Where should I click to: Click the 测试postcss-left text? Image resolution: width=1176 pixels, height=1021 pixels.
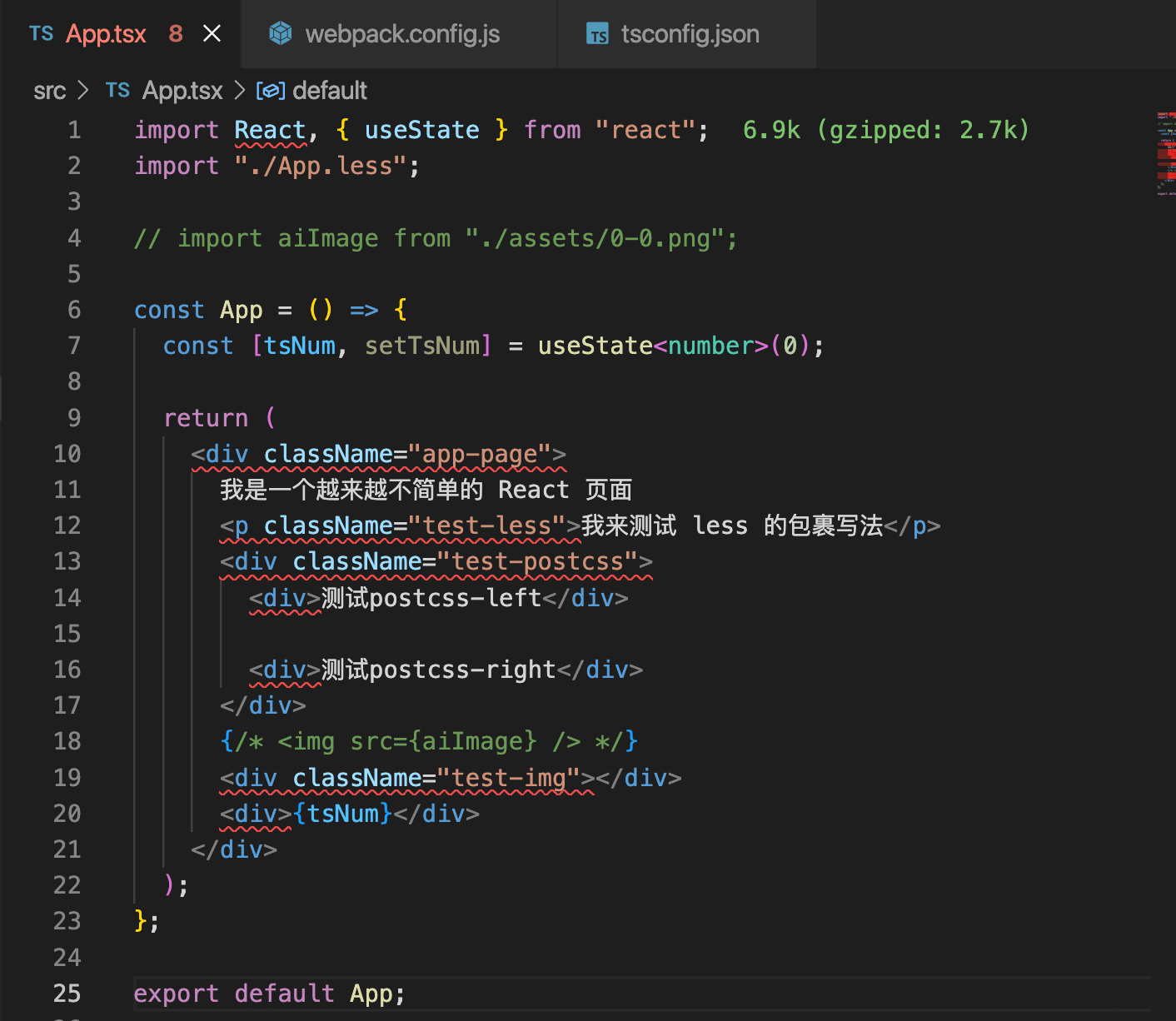(431, 598)
